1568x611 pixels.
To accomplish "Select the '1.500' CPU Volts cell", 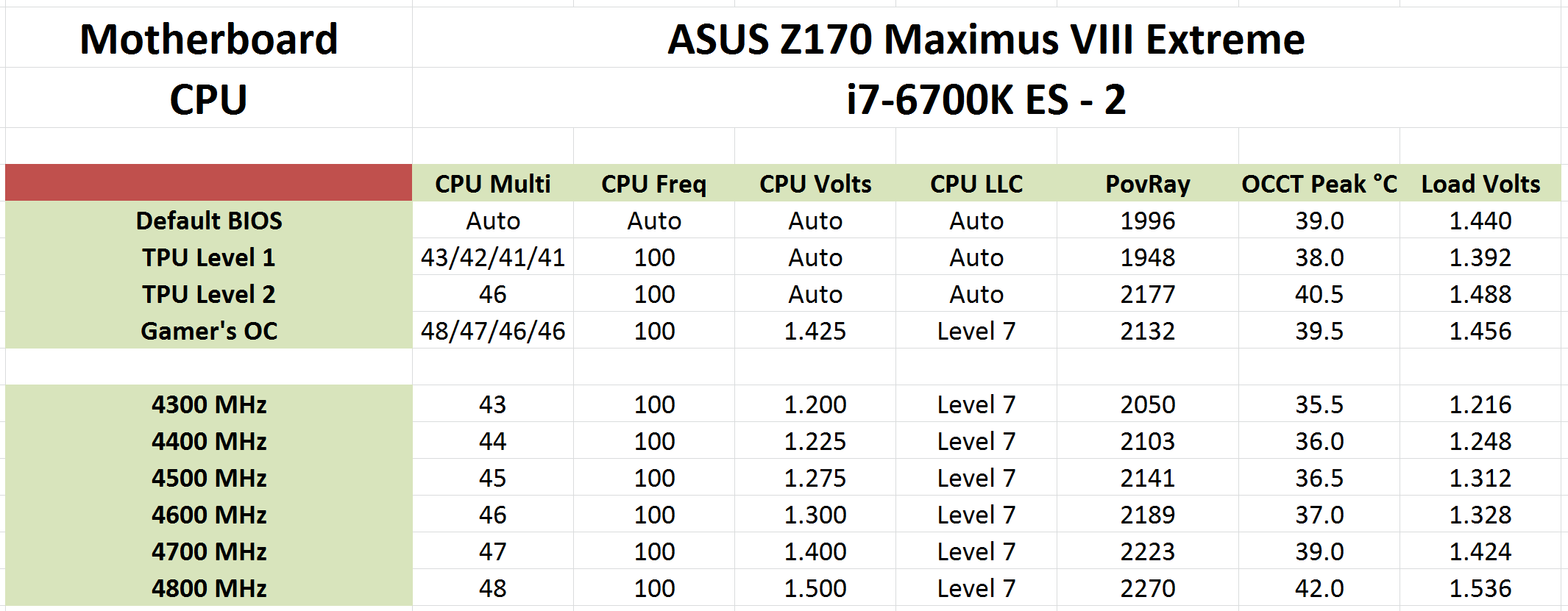I will point(815,587).
